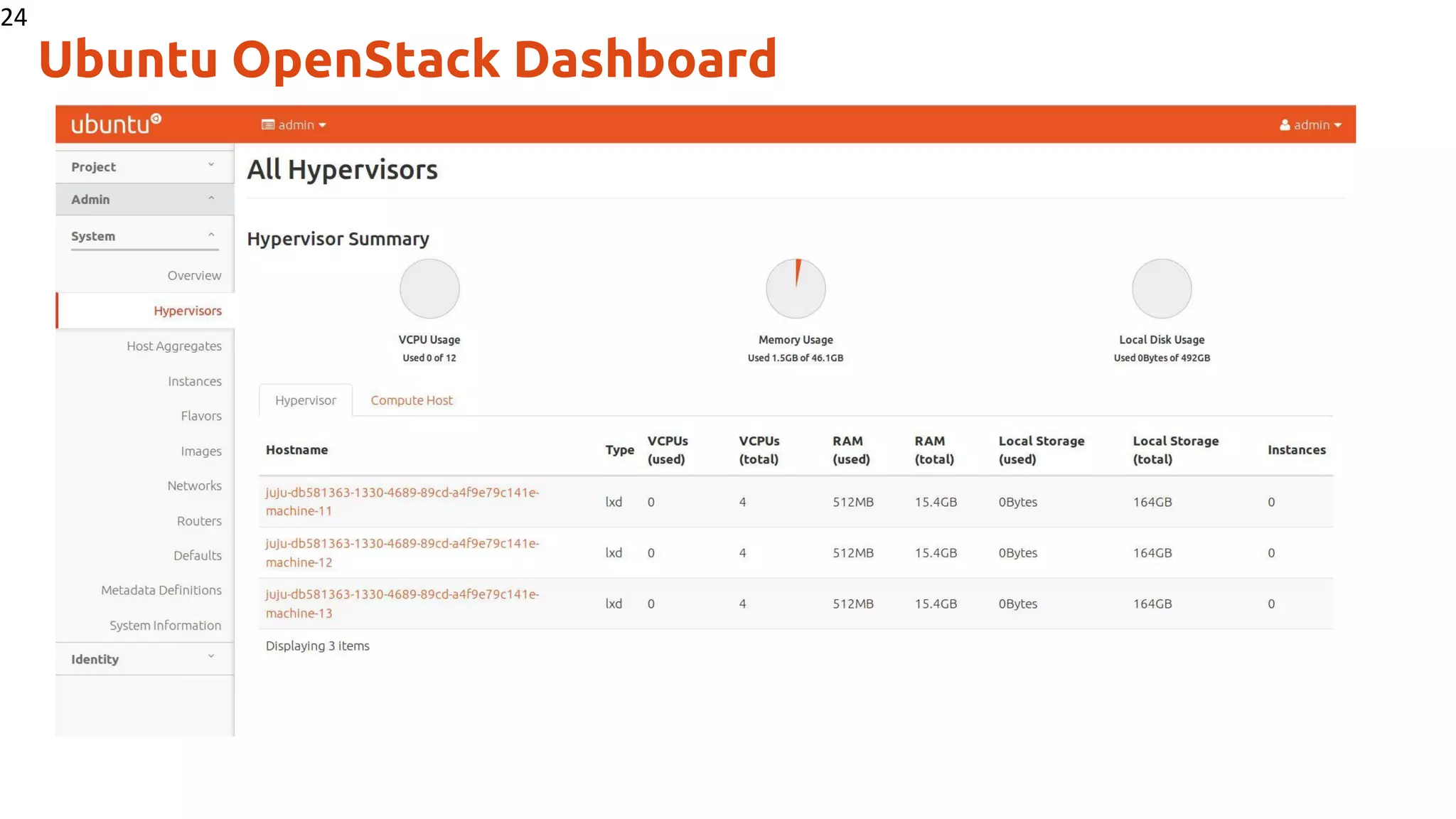Click the RAM (total) column header

[934, 450]
